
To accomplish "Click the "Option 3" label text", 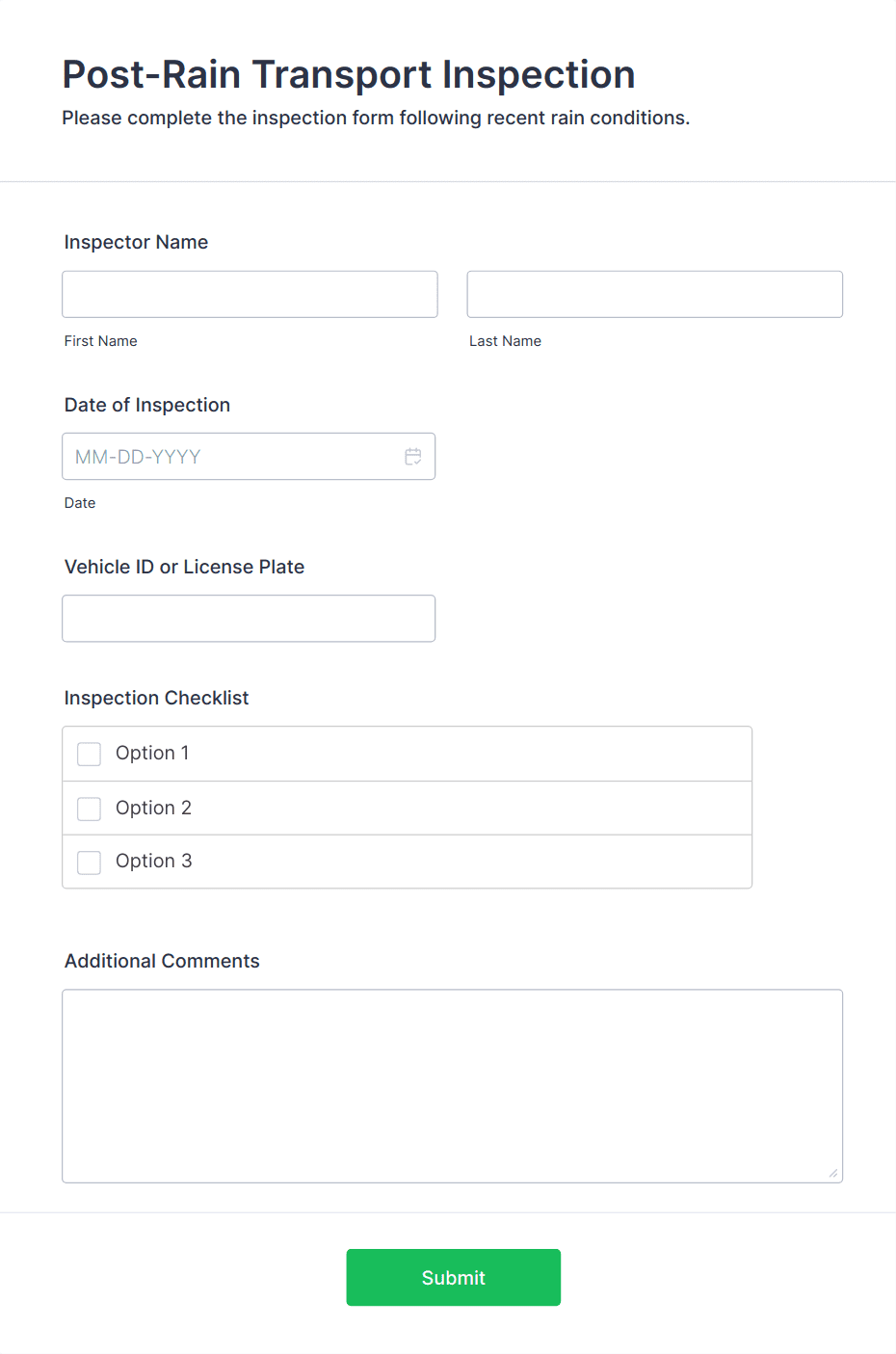I will 153,861.
